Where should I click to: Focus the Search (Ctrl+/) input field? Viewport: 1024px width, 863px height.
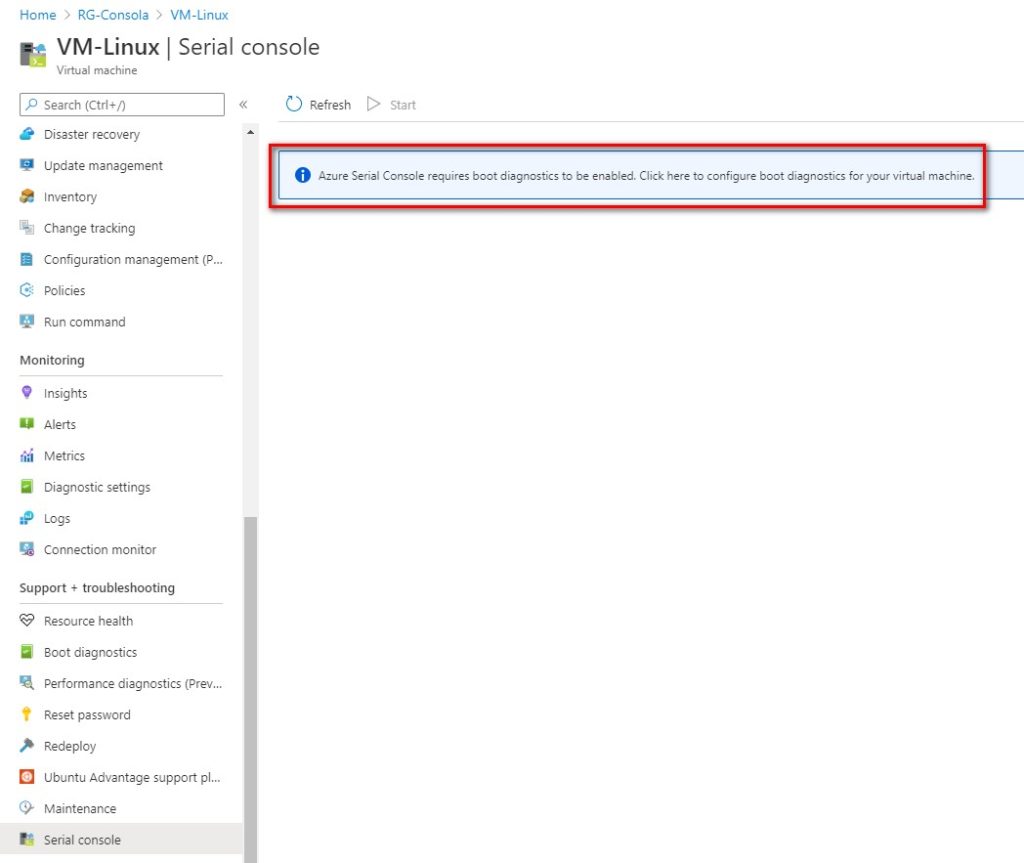(x=122, y=105)
